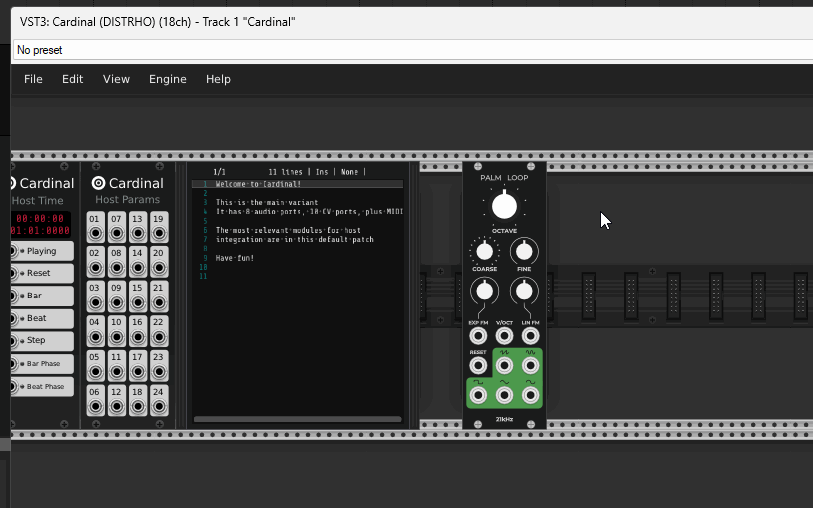Click the Host Params port 18 jack
813x508 pixels.
138,406
